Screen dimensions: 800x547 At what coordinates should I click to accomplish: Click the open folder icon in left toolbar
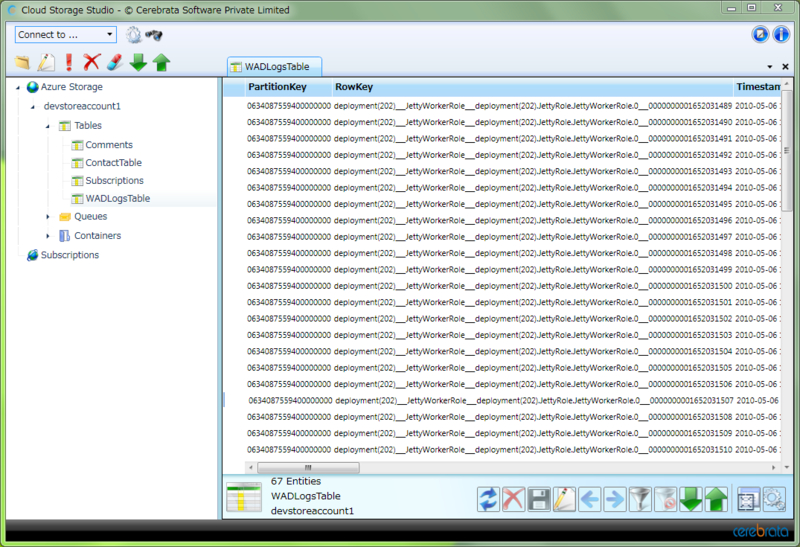[22, 63]
